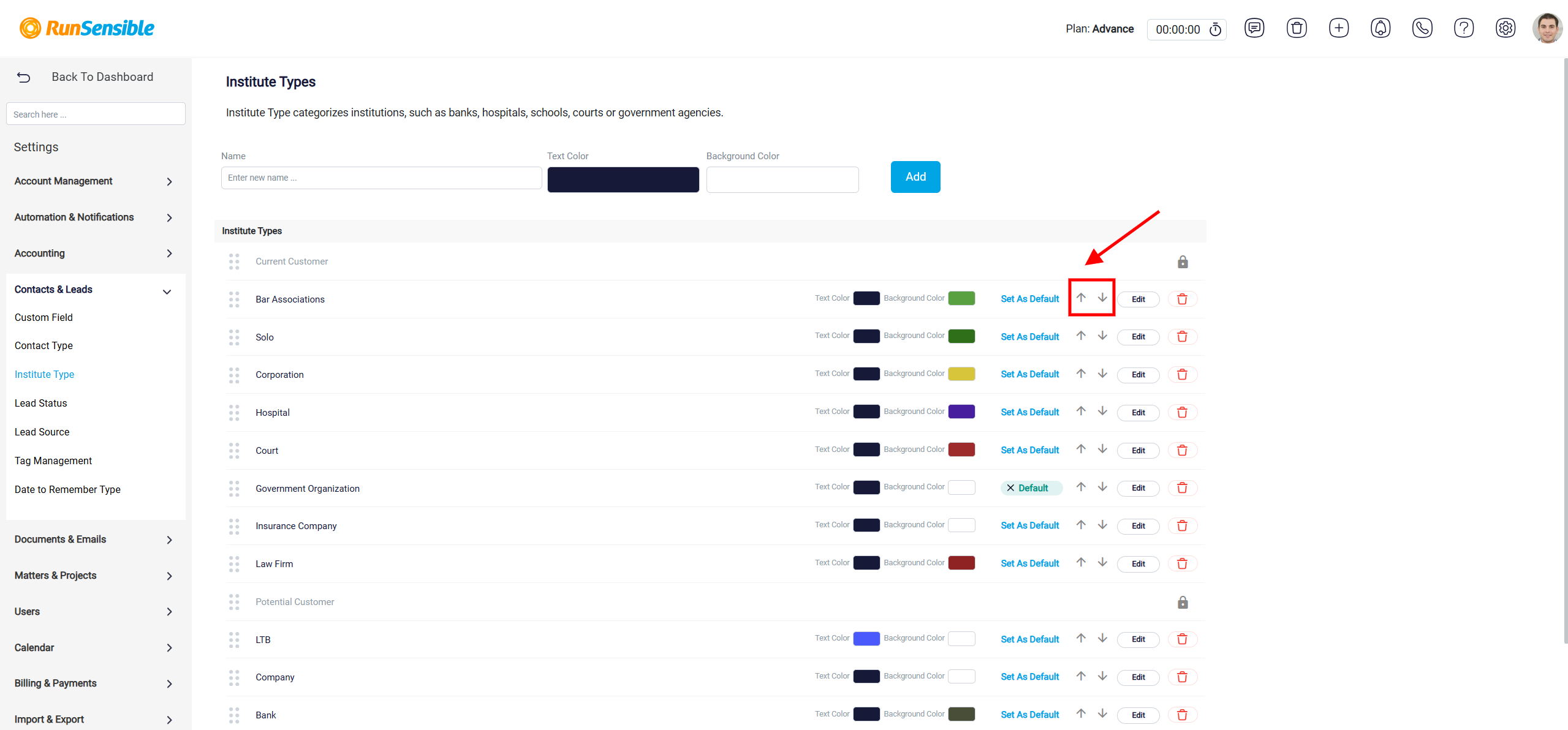Open the bell notifications icon
1568x730 pixels.
point(1380,28)
